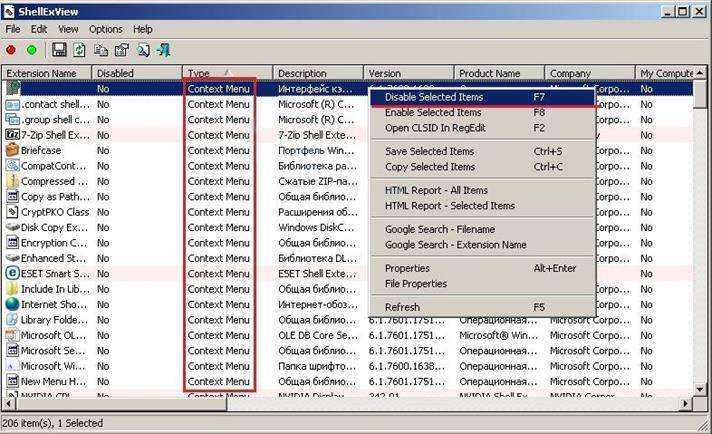712x434 pixels.
Task: Select HTML Report - Selected Items
Action: pos(483,206)
